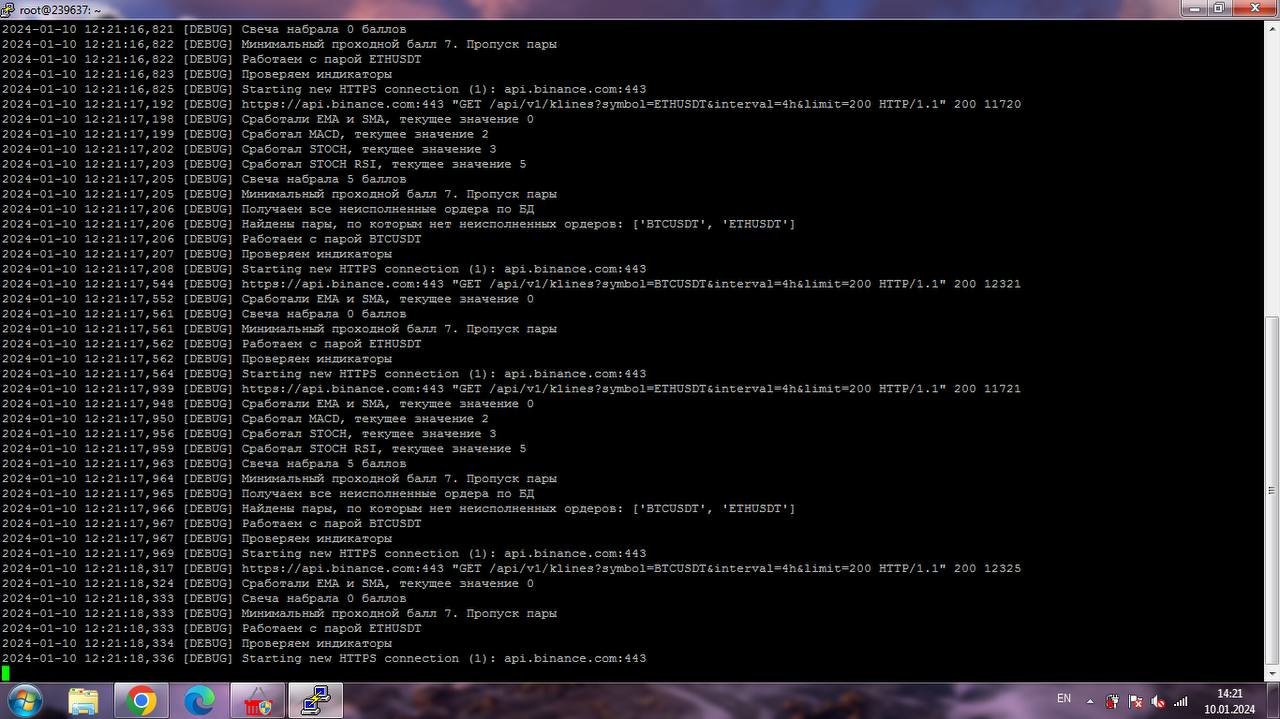Switch the EN input language indicator
This screenshot has height=719, width=1280.
1064,699
